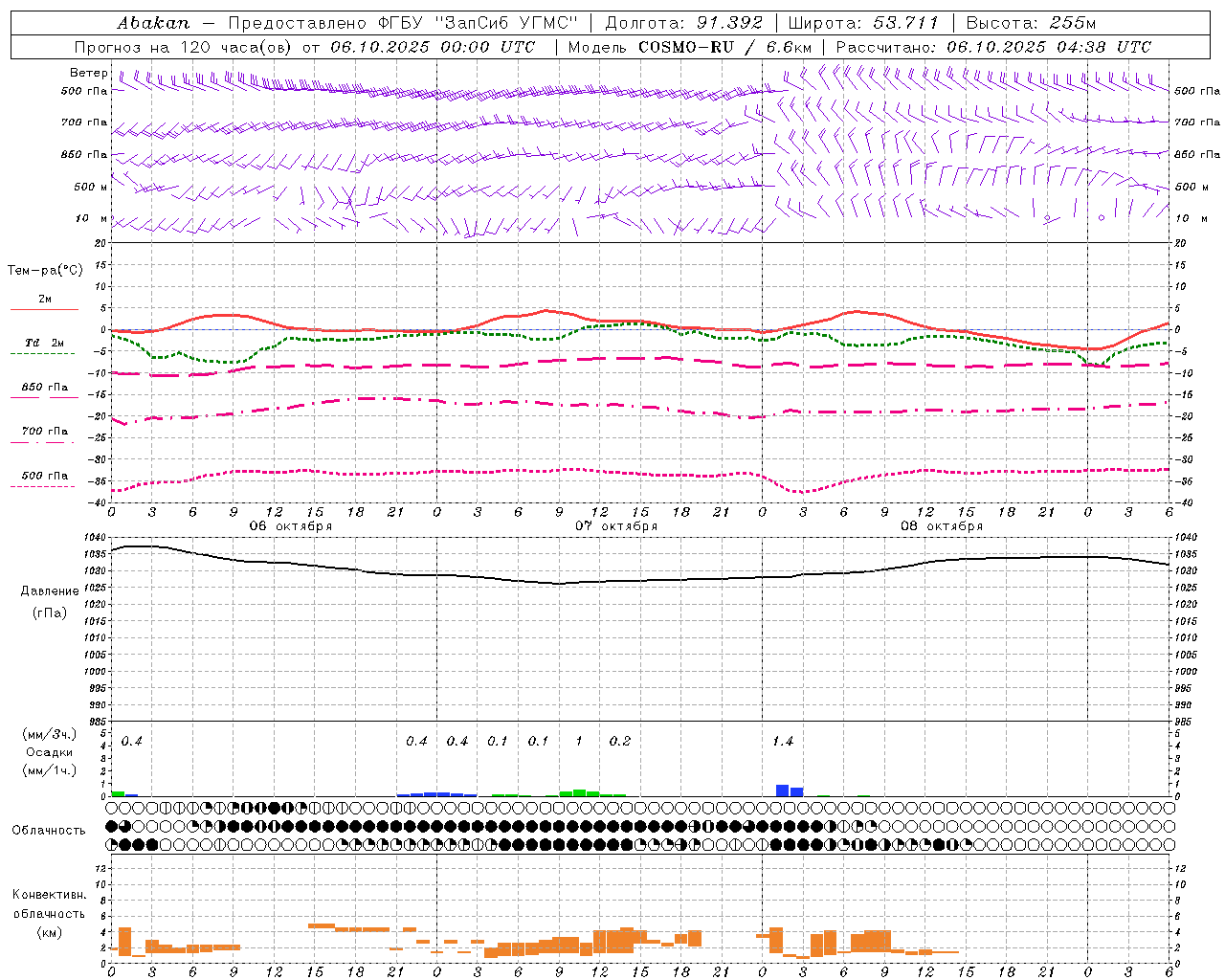
Task: Click the "Долгота: 91.392" header field
Action: pyautogui.click(x=684, y=23)
